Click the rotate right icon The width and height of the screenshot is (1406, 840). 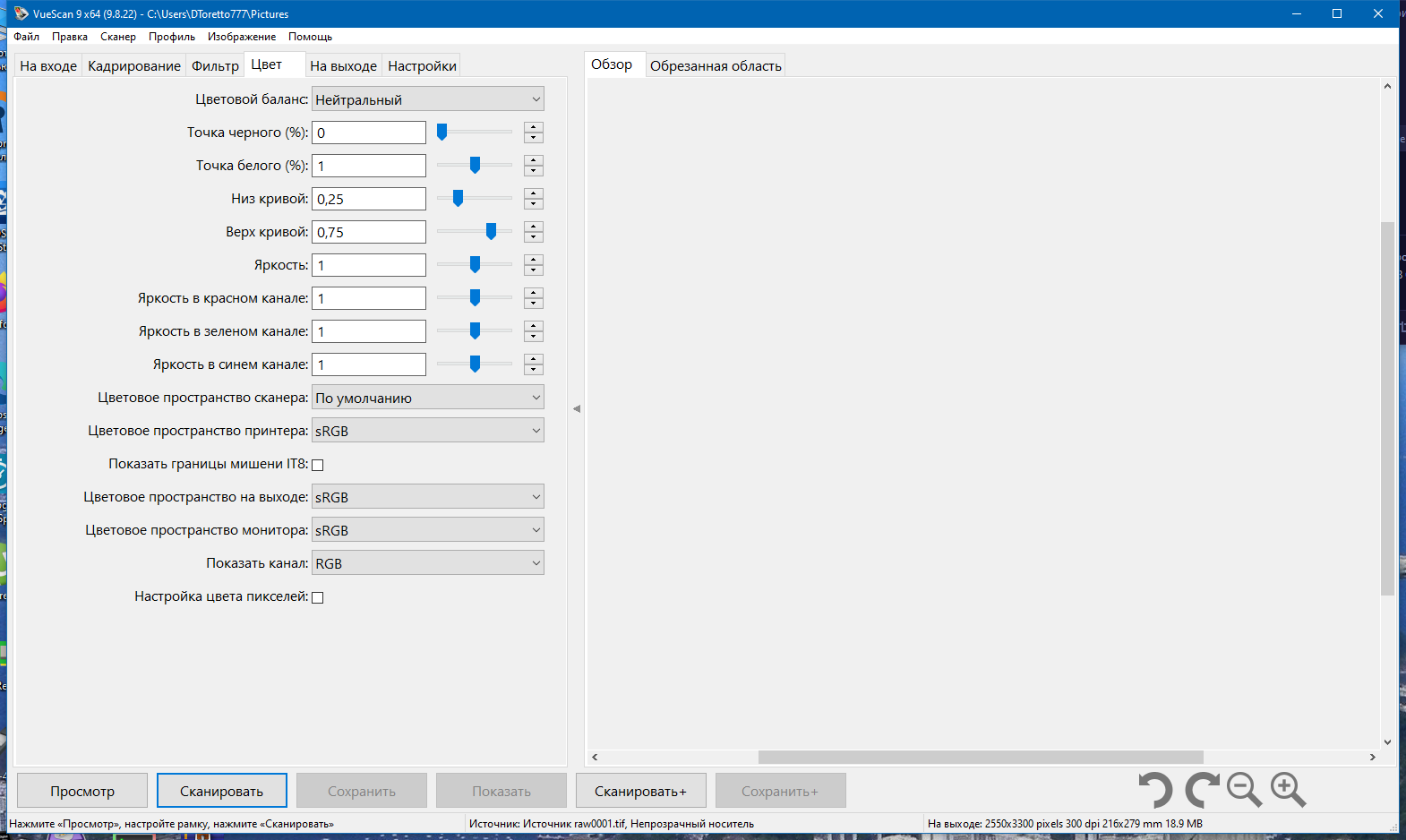tap(1202, 790)
